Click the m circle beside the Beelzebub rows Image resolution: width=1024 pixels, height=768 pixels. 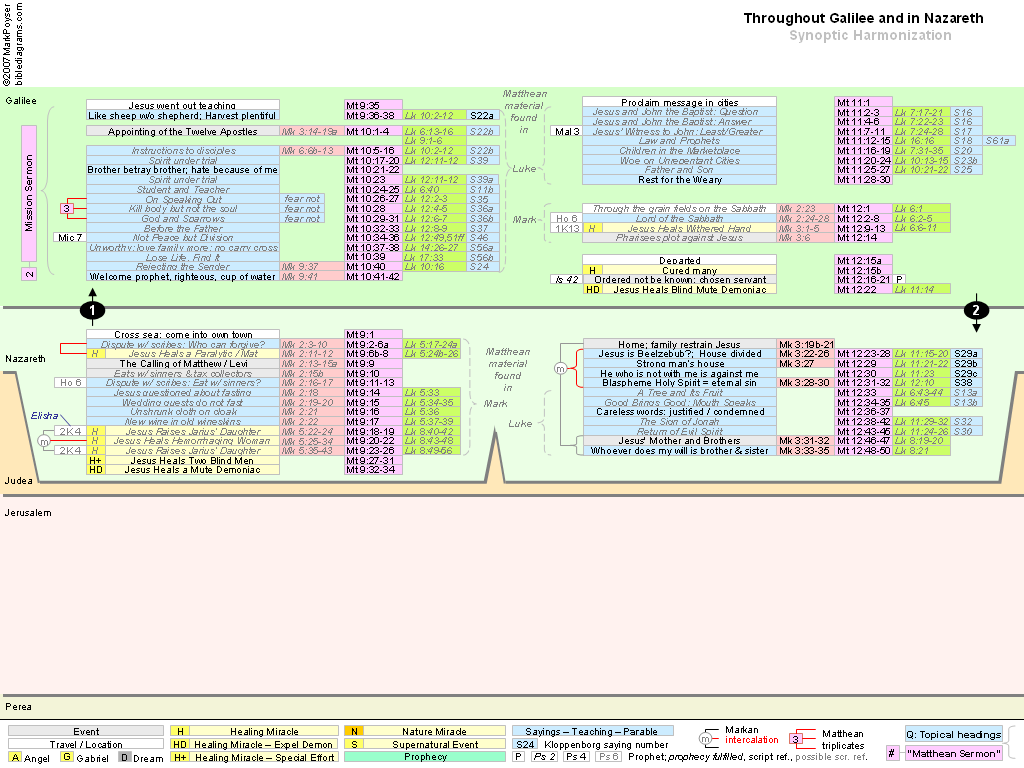(560, 368)
